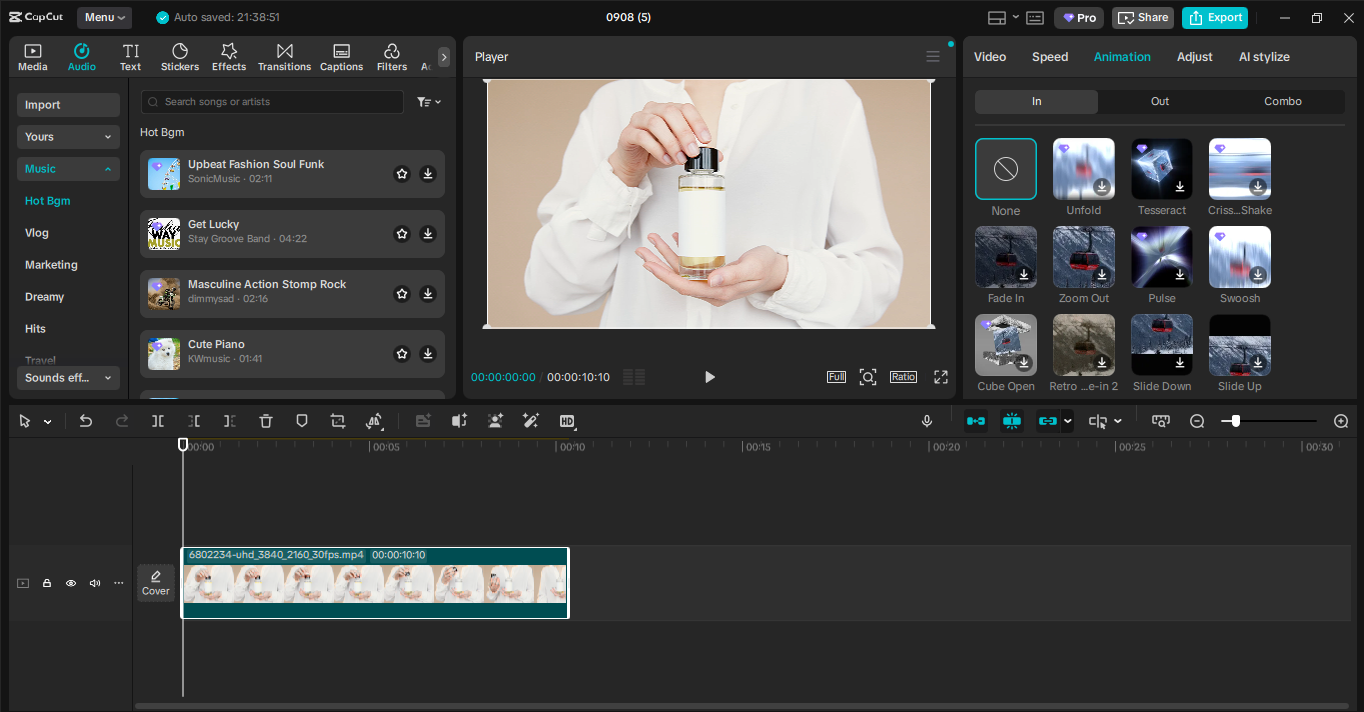Switch to the Speed tab
1364x712 pixels.
(x=1050, y=57)
